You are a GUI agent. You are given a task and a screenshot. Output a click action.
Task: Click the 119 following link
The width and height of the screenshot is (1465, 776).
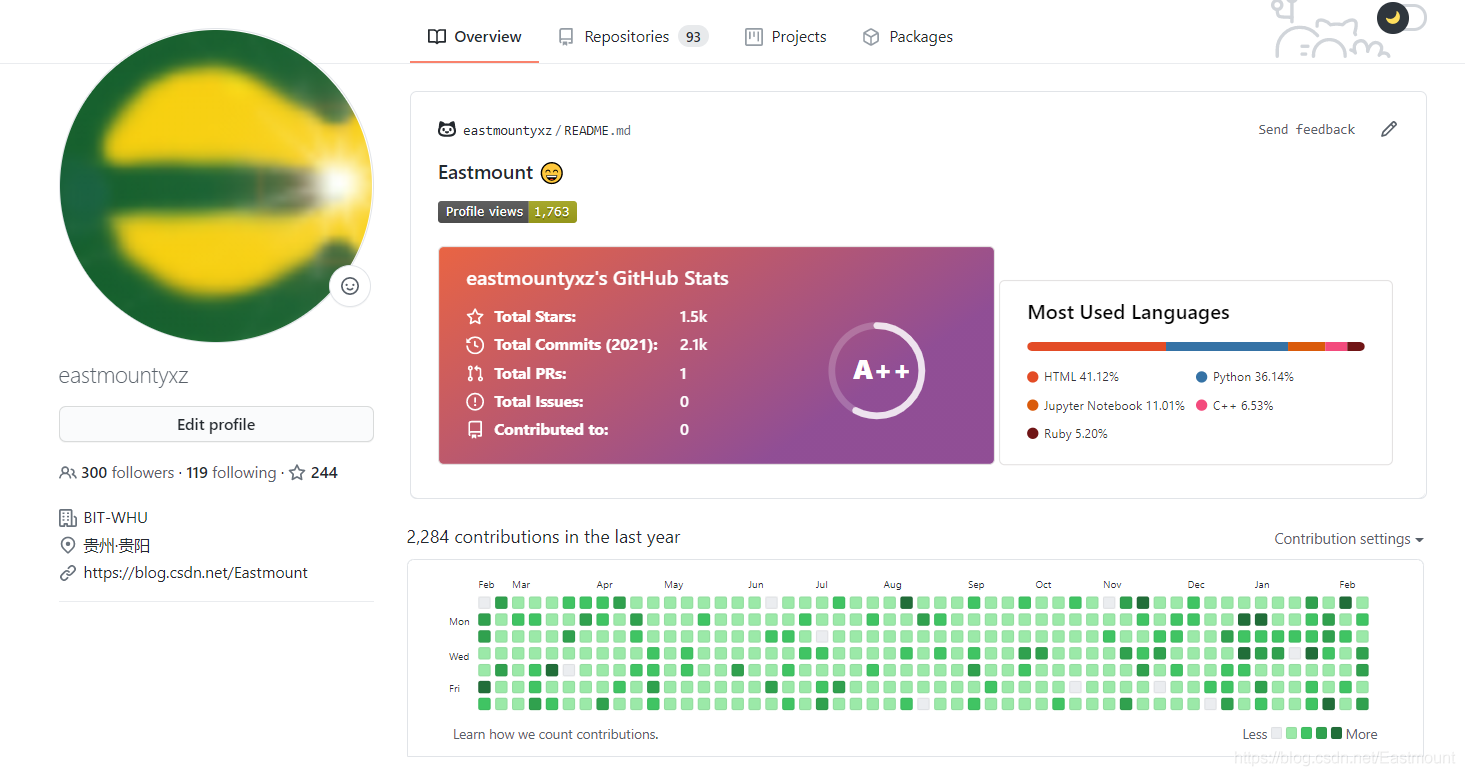click(x=231, y=473)
